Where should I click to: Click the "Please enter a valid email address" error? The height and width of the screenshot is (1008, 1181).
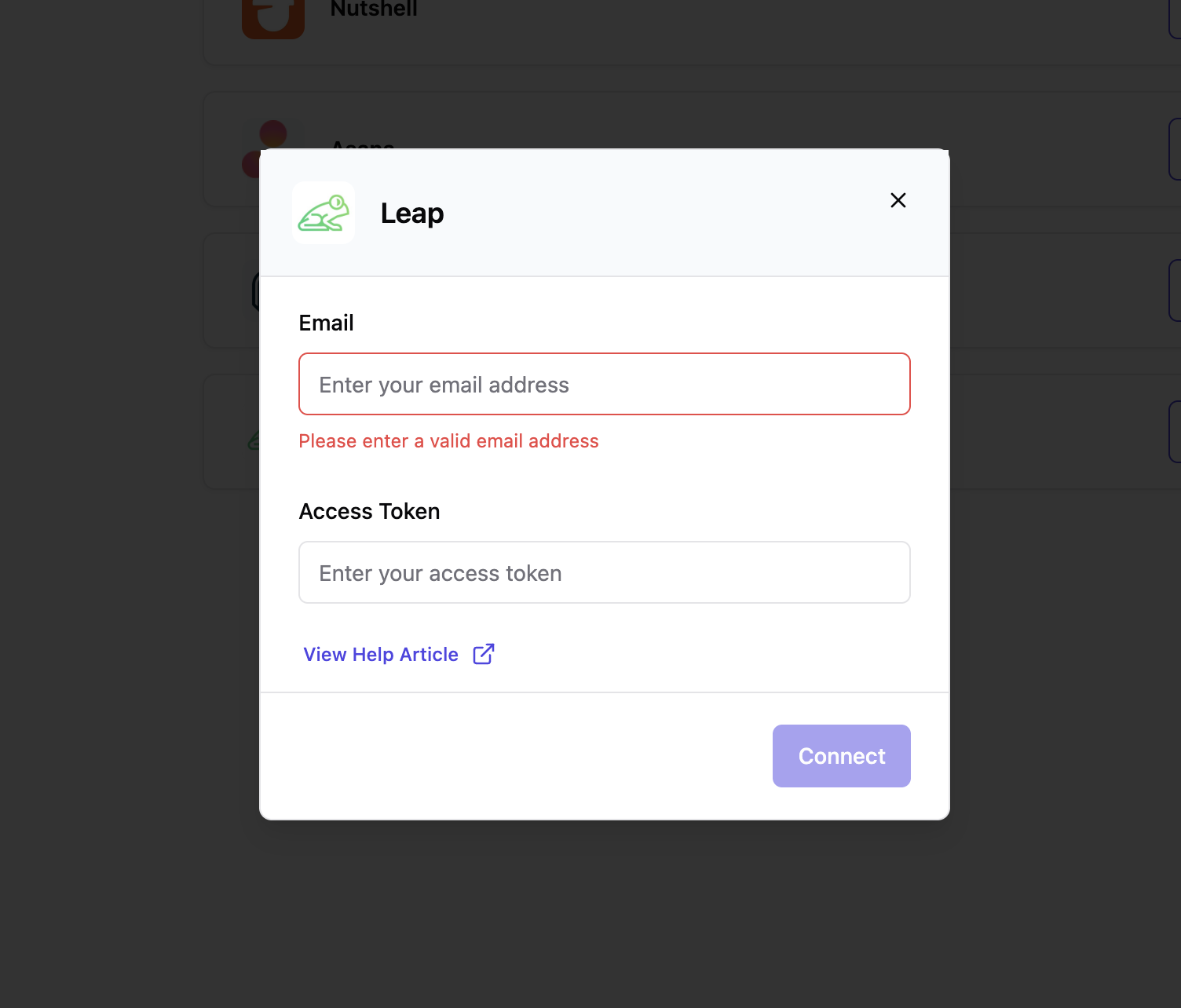point(448,441)
